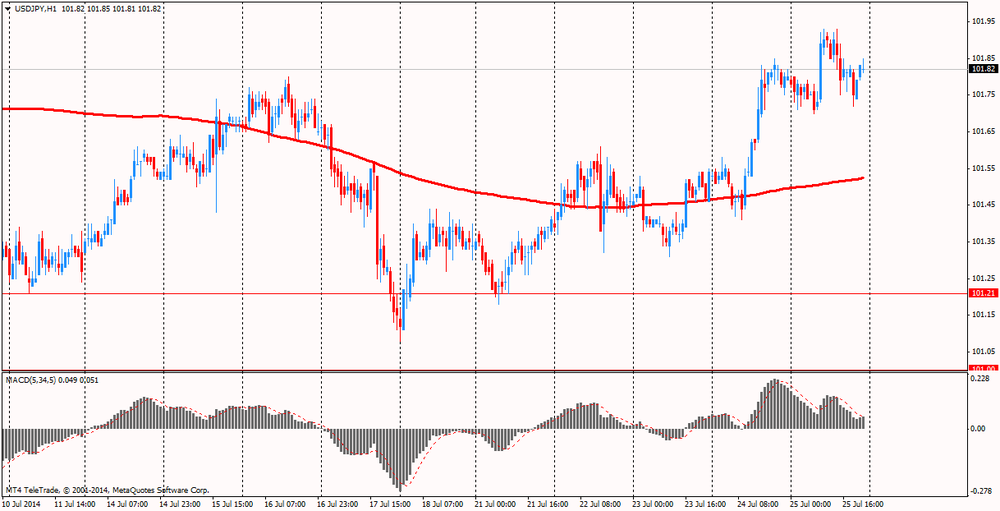Click the red 101.21 level price tag
The width and height of the screenshot is (1000, 511).
click(983, 293)
